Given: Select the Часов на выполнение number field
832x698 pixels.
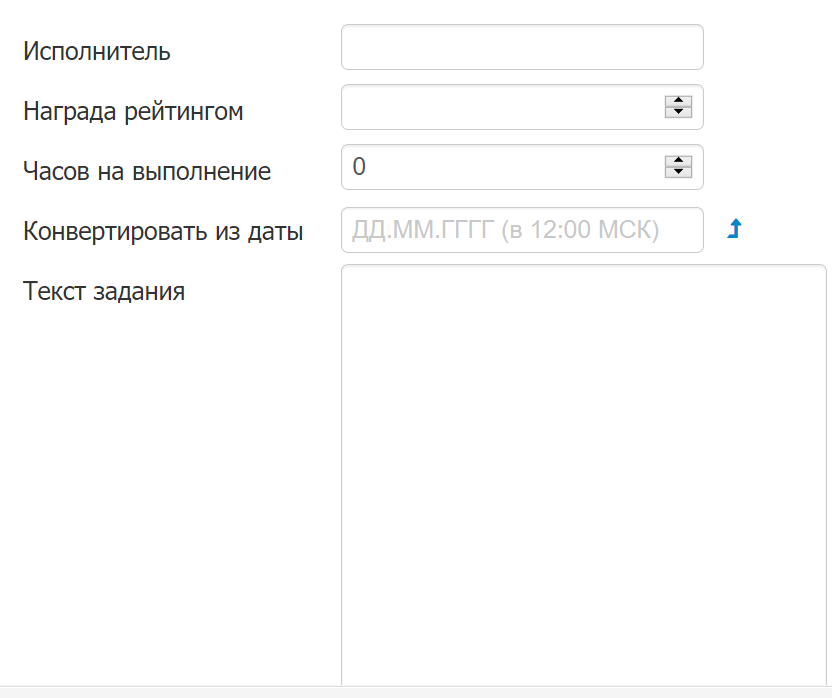Looking at the screenshot, I should (502, 167).
